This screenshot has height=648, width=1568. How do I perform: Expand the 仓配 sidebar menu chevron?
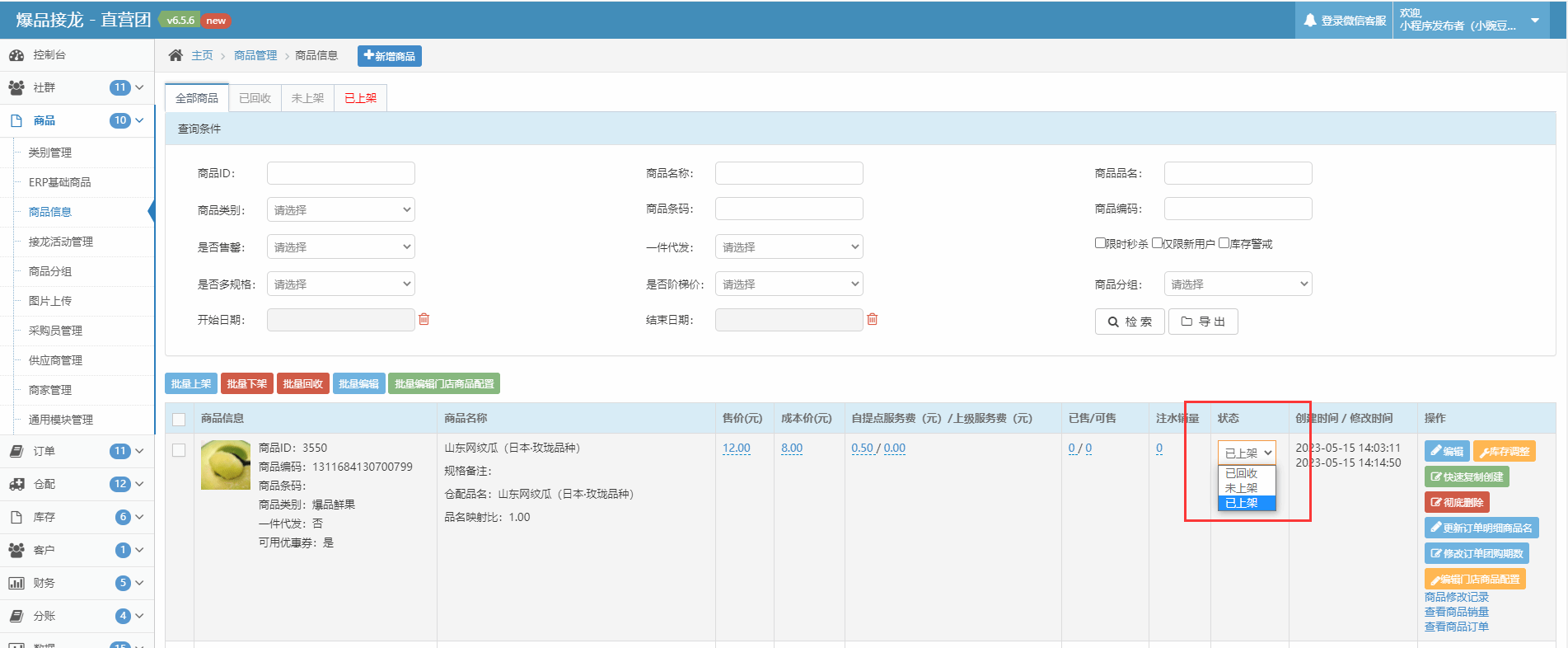pos(139,484)
